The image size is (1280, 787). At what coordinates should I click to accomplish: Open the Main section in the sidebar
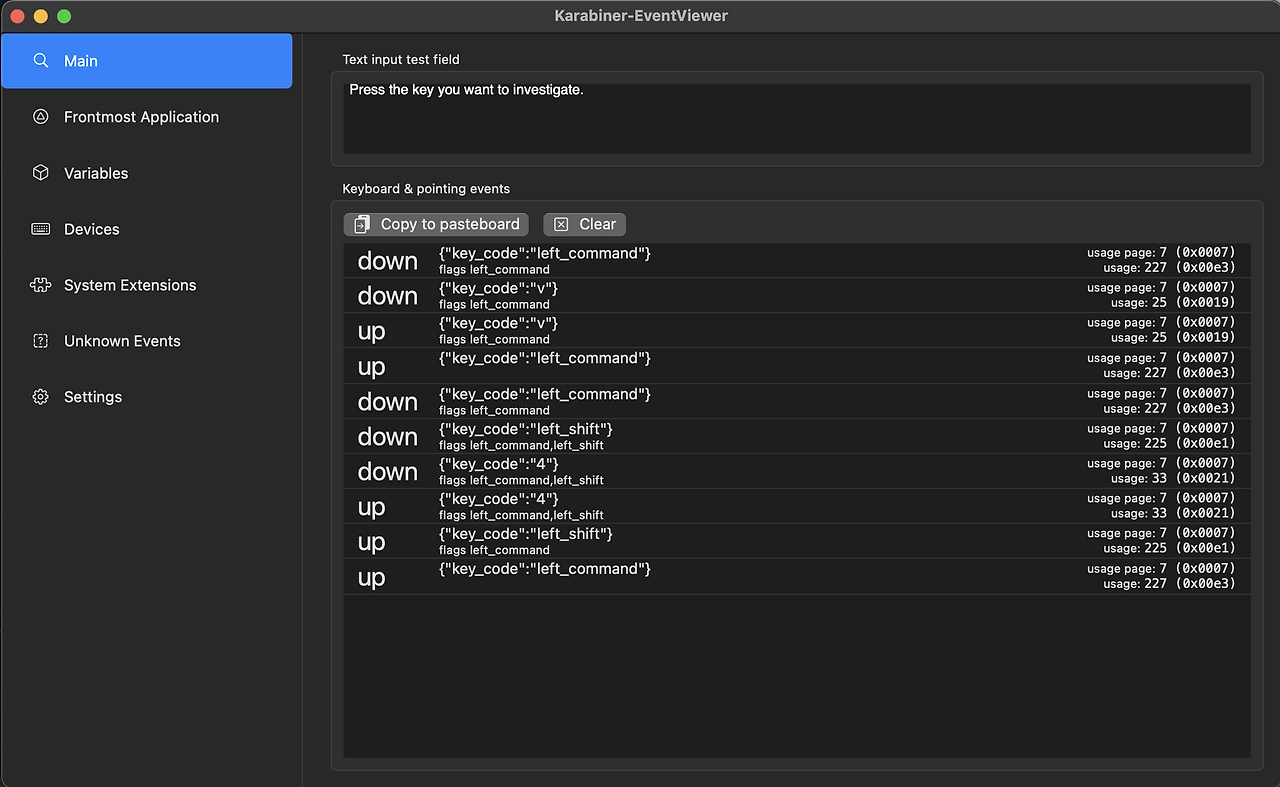(147, 61)
